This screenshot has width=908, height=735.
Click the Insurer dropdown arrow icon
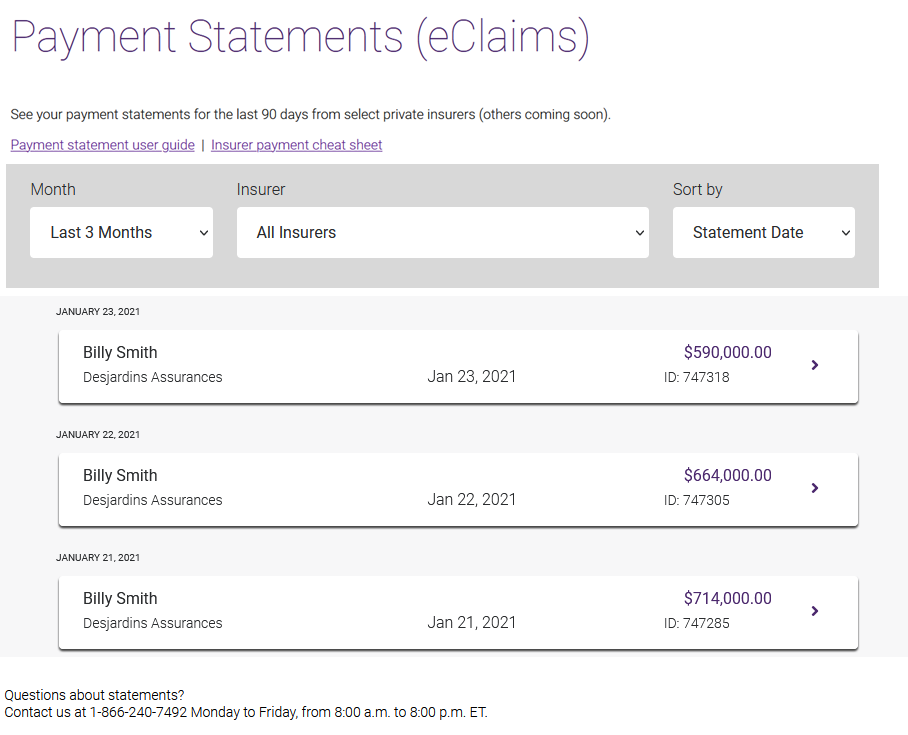[x=640, y=233]
